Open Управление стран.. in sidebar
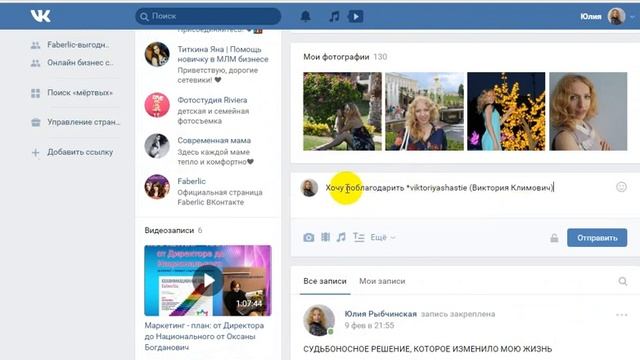Viewport: 640px width, 360px height. coord(84,122)
